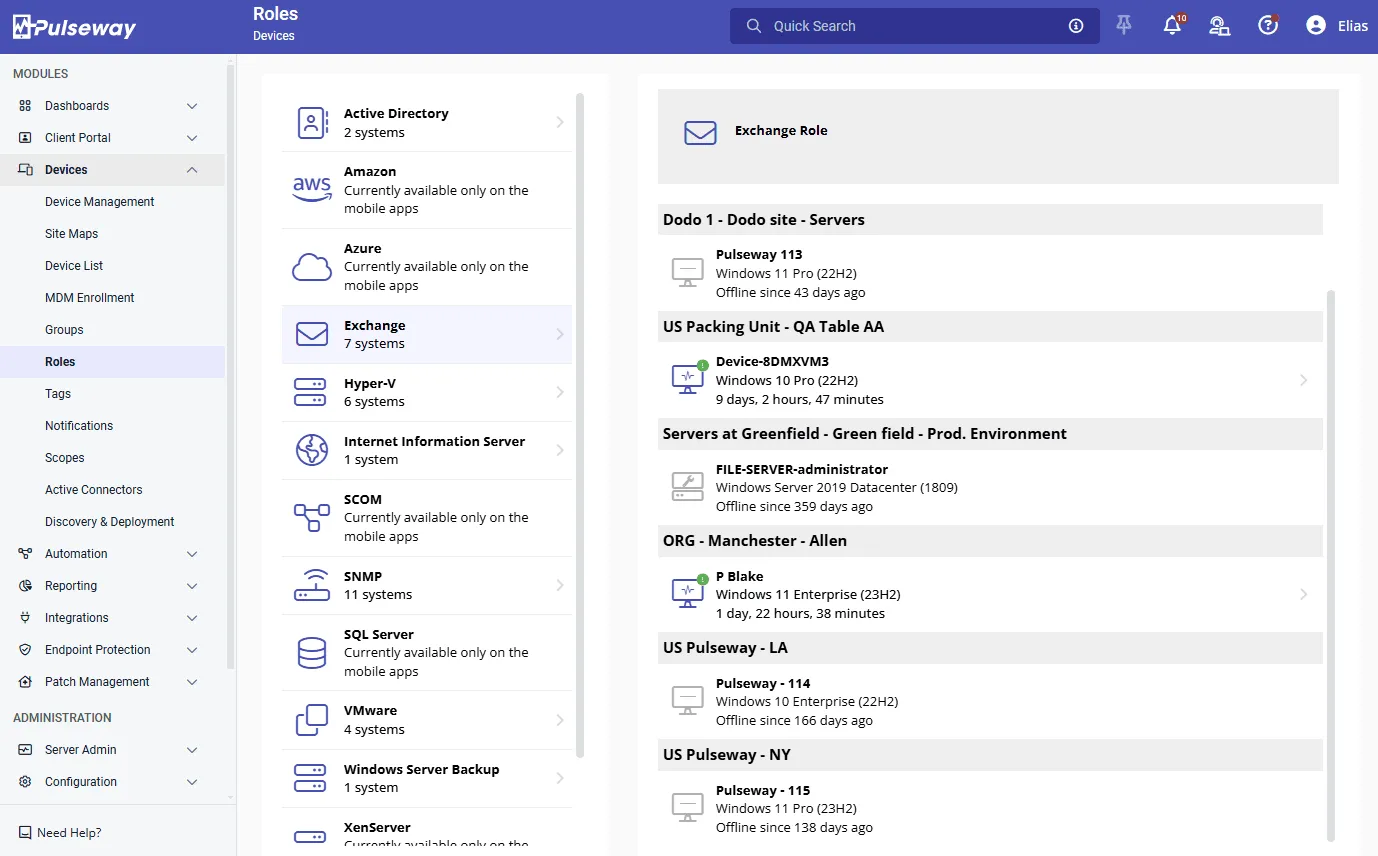The image size is (1378, 856).
Task: Select the Pulseway - 115 device
Action: [990, 808]
